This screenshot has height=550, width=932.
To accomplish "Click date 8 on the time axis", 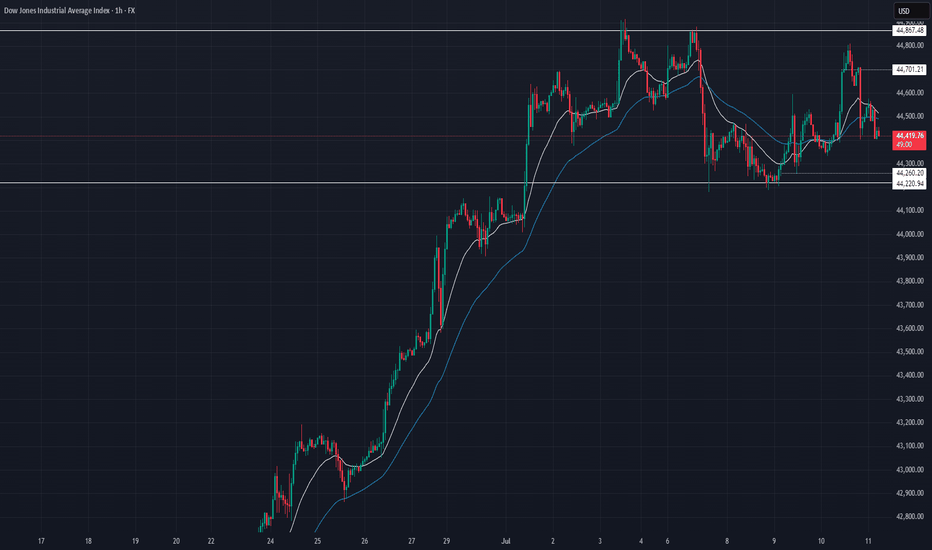I will [x=727, y=541].
